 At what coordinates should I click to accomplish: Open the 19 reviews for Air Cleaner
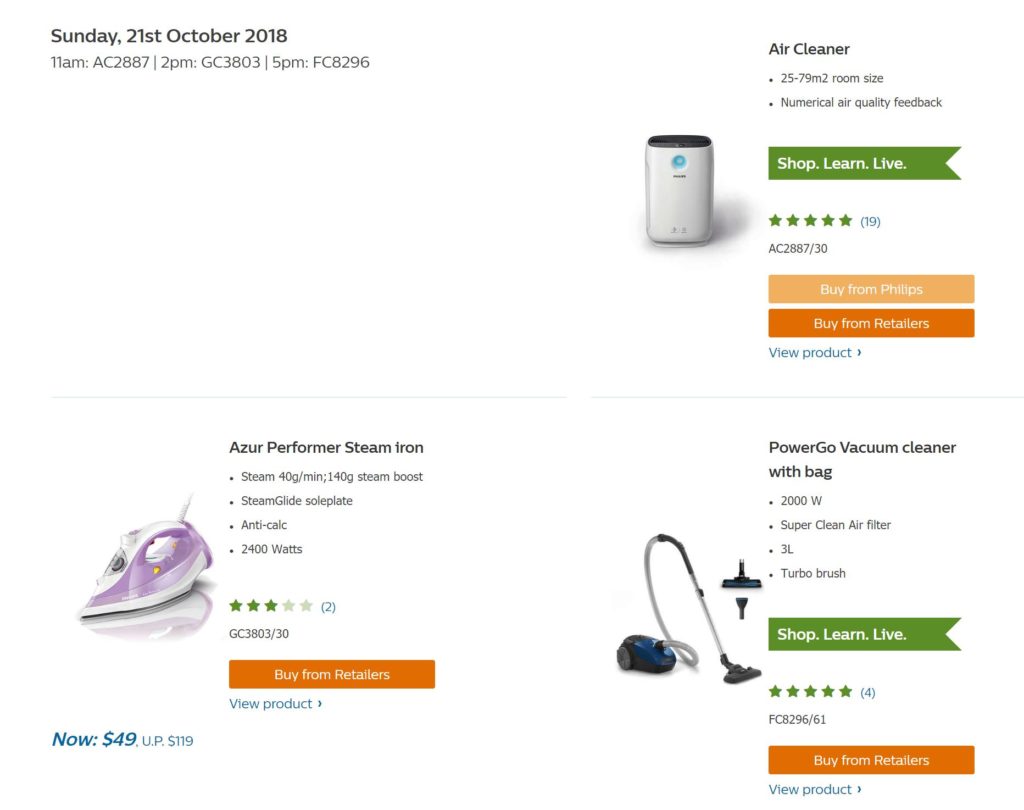click(x=870, y=222)
